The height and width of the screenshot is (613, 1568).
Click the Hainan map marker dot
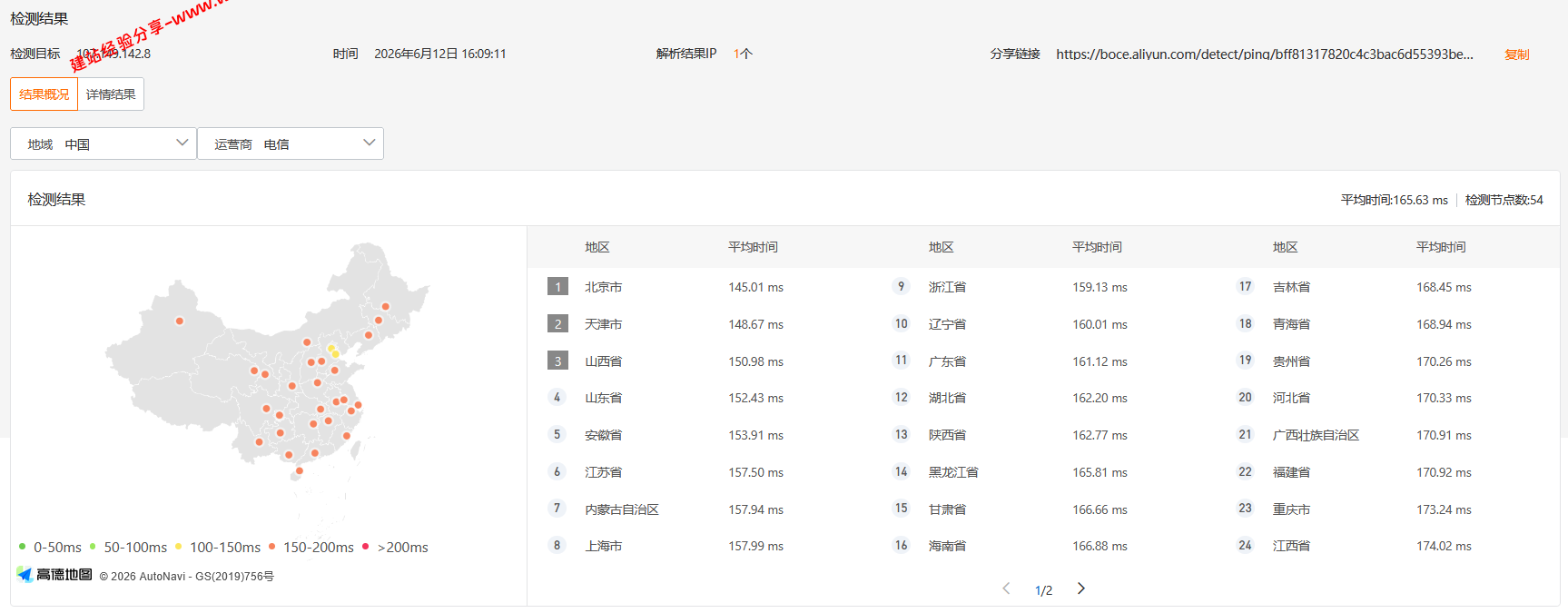pyautogui.click(x=300, y=470)
